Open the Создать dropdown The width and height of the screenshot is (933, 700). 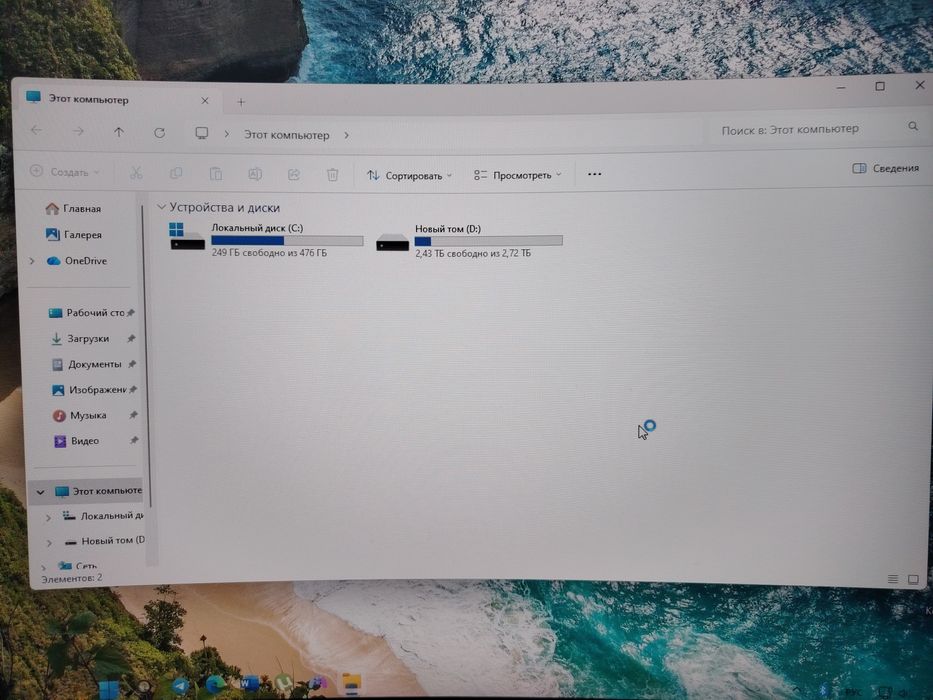(64, 172)
